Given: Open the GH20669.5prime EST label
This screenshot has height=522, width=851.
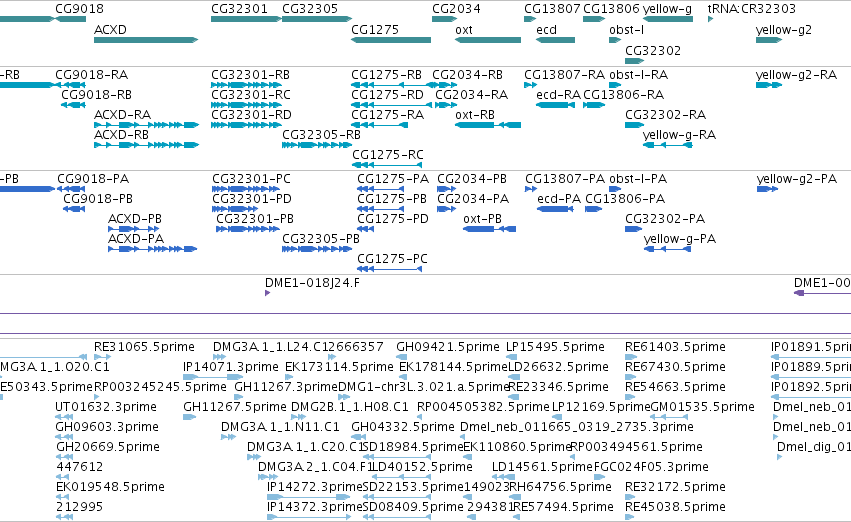Looking at the screenshot, I should (108, 447).
